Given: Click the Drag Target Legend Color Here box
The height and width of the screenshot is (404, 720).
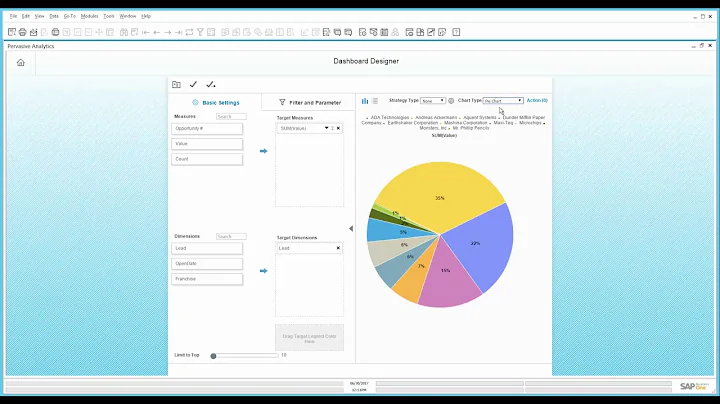Looking at the screenshot, I should (x=309, y=338).
